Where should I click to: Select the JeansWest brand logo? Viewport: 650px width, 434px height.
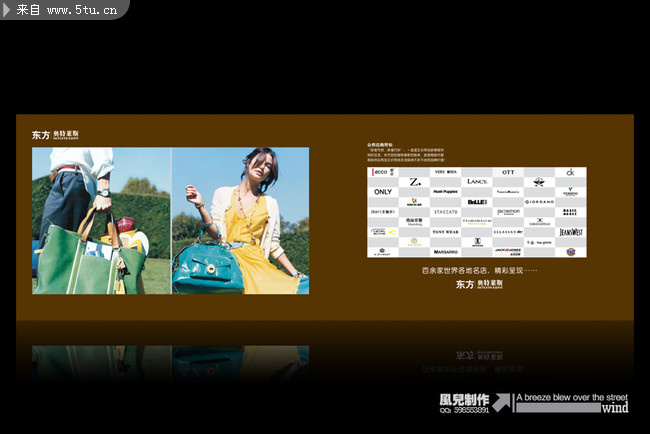tap(570, 232)
